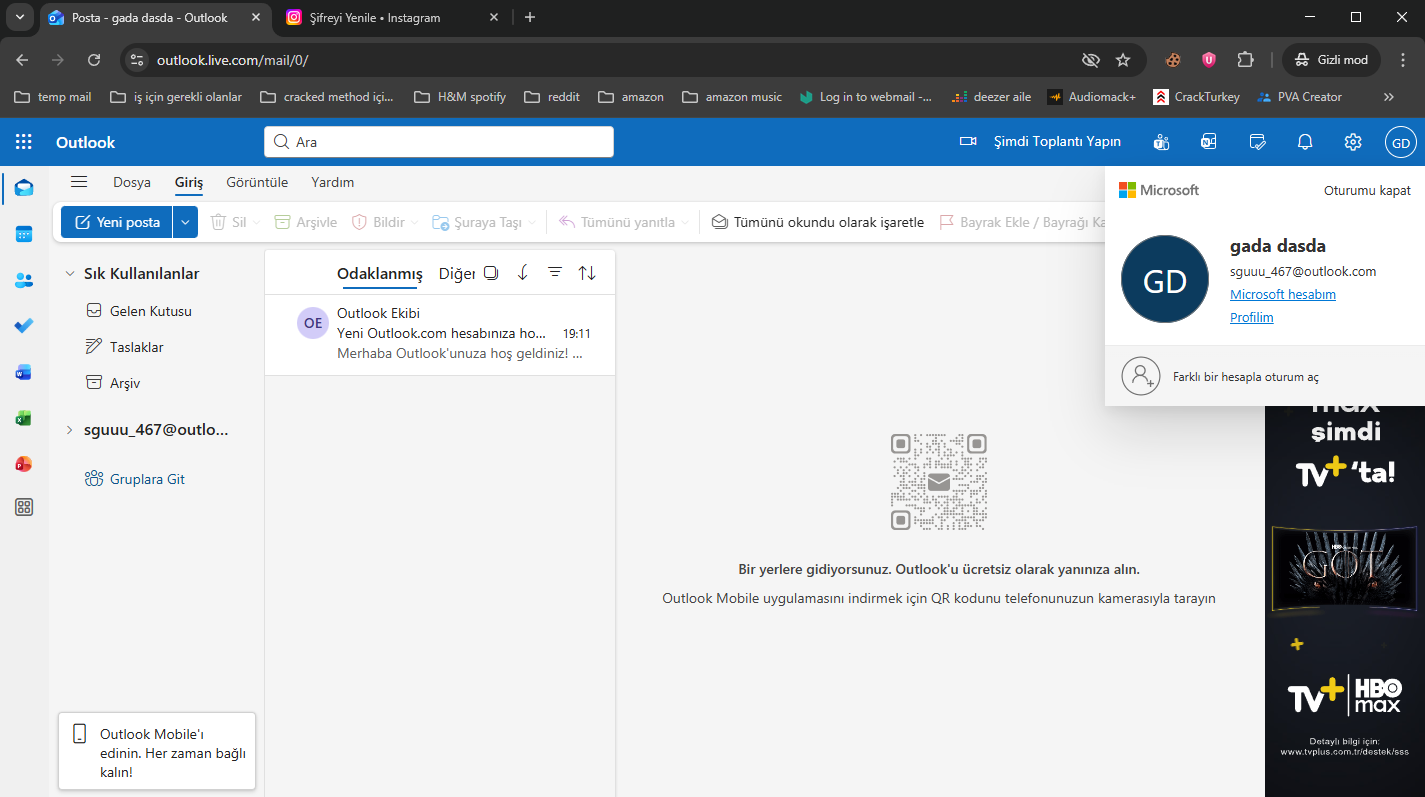Open the OneNote feed icon in header
Screen dimensions: 1425x797
click(x=1209, y=142)
